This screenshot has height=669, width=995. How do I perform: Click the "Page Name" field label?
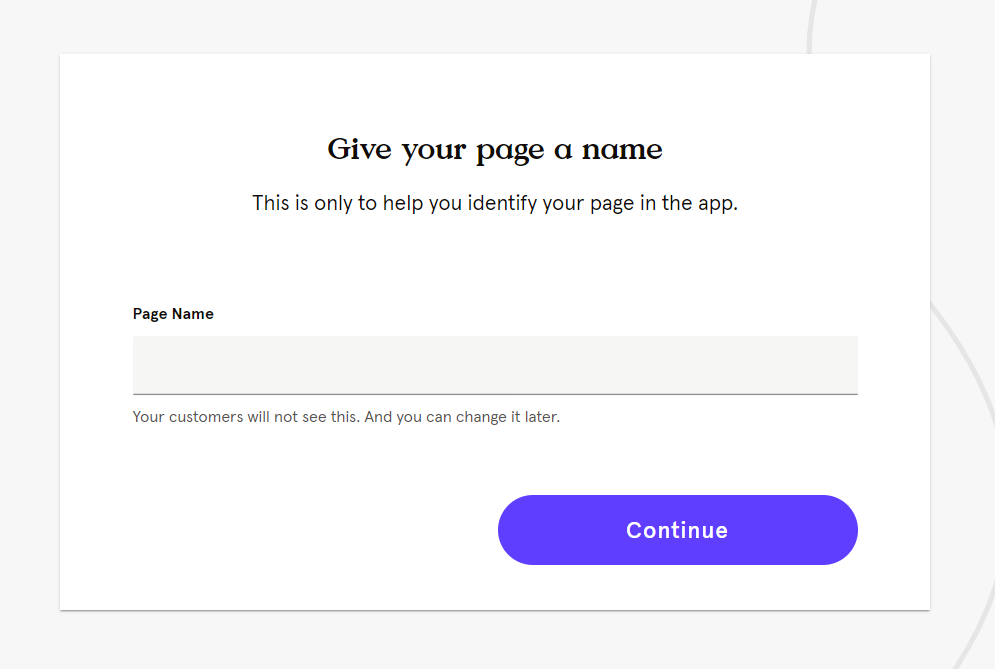click(173, 314)
